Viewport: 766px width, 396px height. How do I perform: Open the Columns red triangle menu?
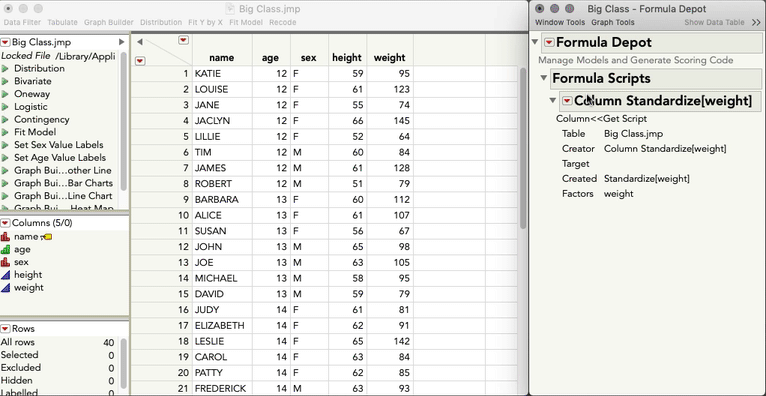pyautogui.click(x=5, y=223)
